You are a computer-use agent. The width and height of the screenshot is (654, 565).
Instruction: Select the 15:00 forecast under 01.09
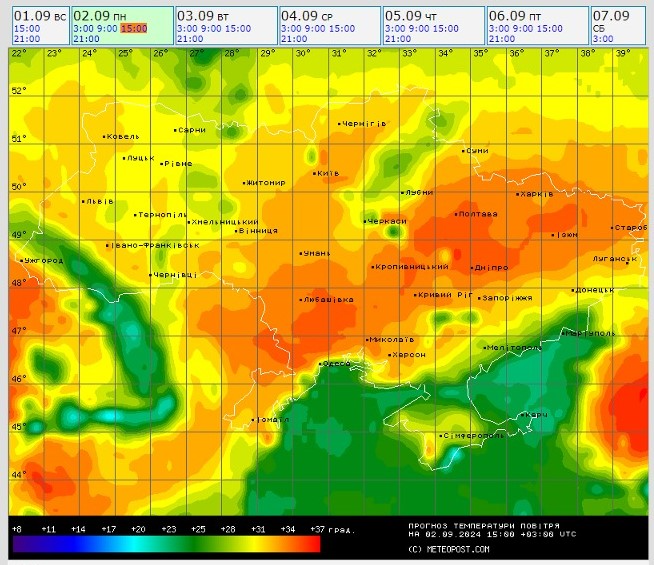pos(27,28)
